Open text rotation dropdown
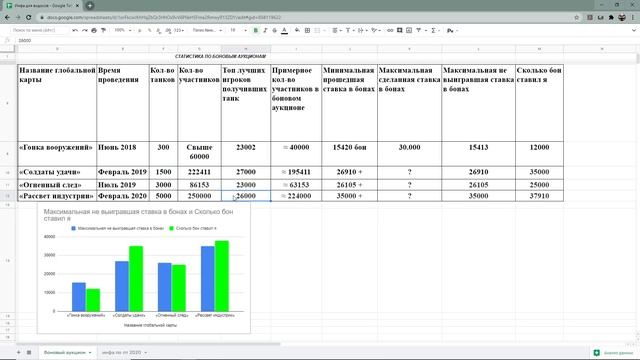Image resolution: width=640 pixels, height=360 pixels. (x=375, y=30)
